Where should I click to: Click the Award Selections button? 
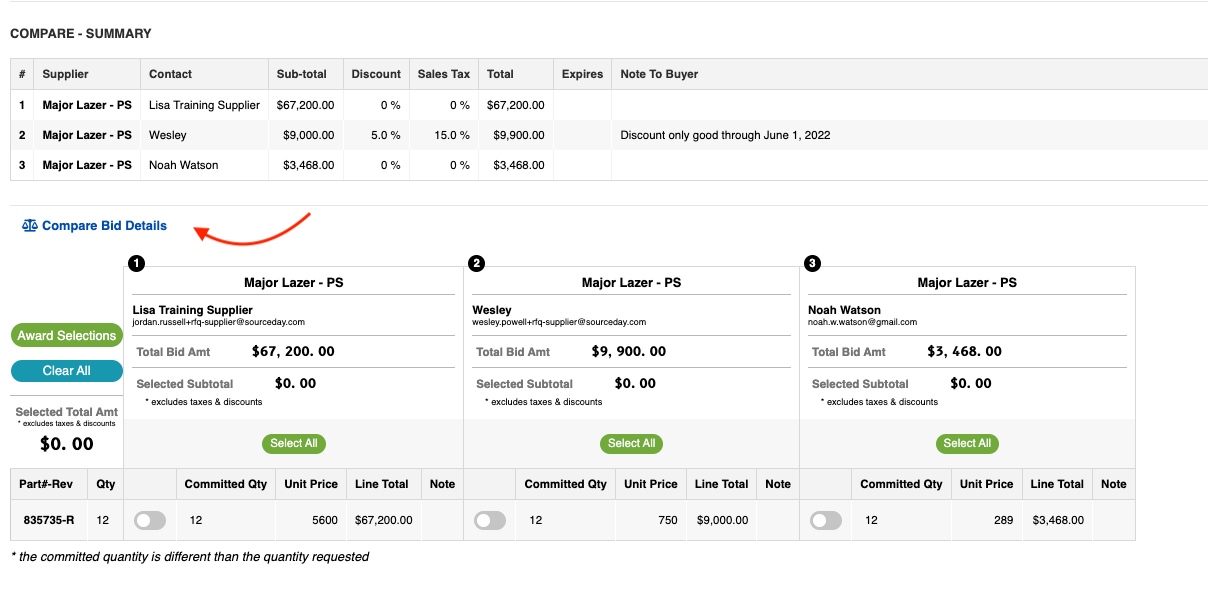[x=67, y=336]
